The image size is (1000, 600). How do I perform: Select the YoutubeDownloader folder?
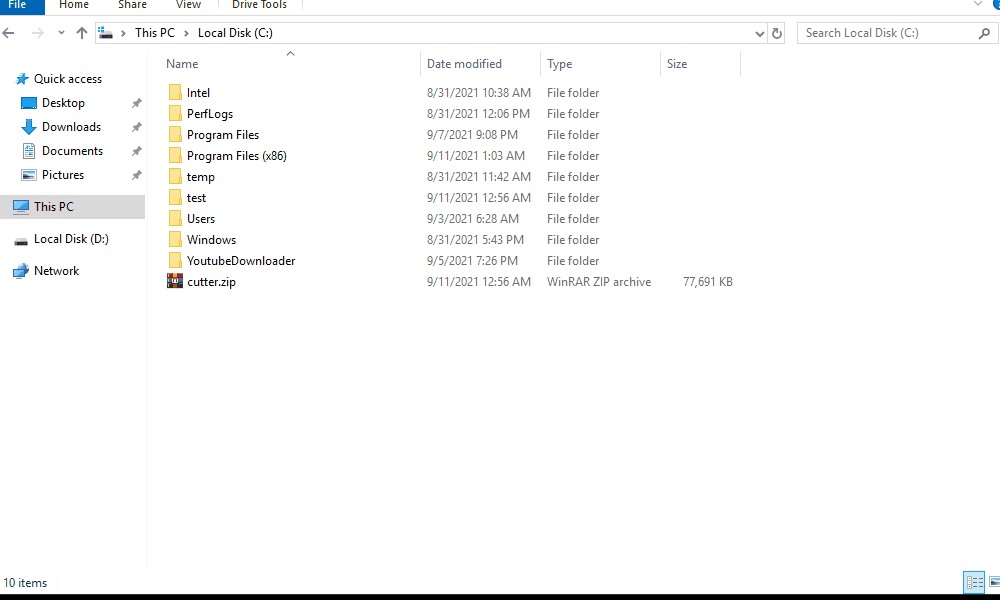[241, 261]
